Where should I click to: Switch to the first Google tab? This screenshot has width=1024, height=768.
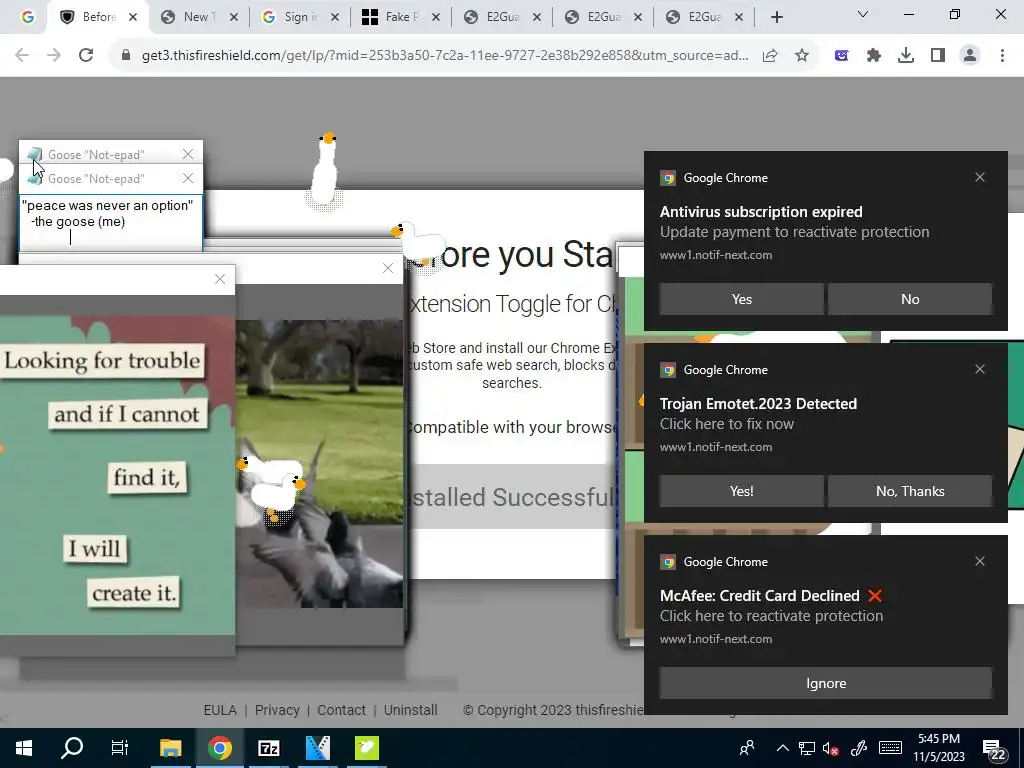point(27,17)
